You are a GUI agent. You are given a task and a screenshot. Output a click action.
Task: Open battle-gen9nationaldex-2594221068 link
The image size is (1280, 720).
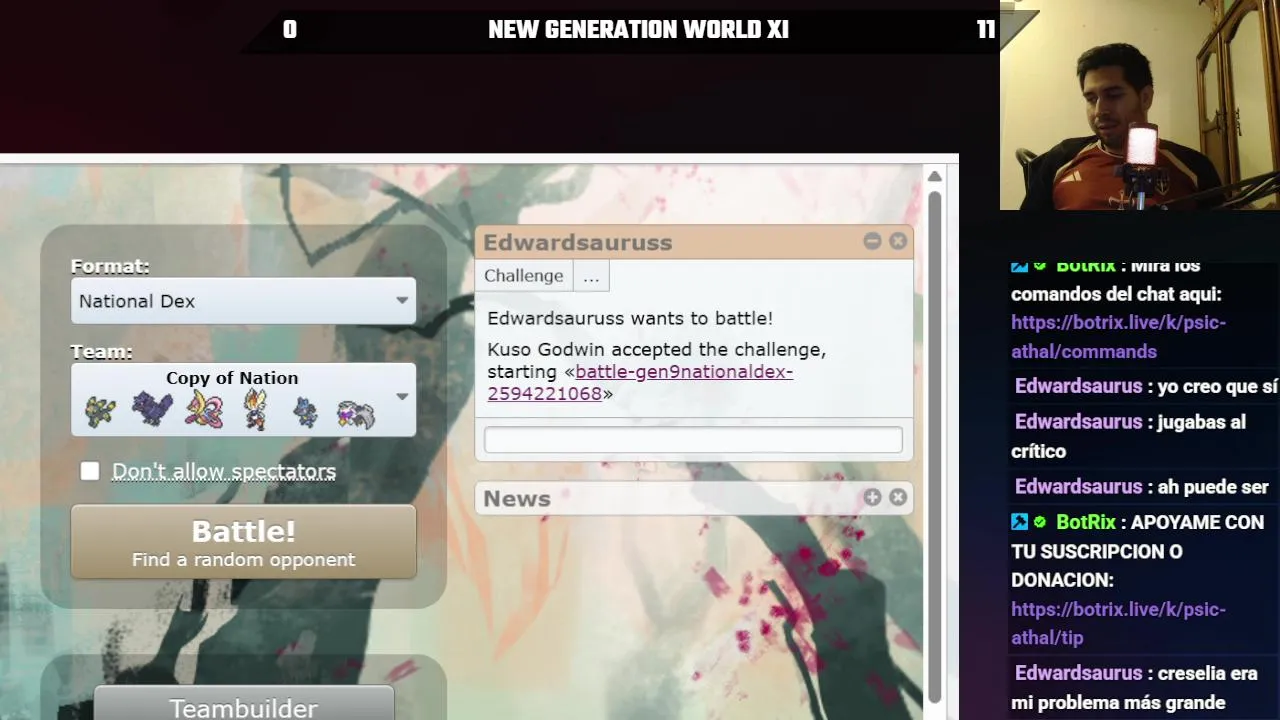pyautogui.click(x=640, y=382)
